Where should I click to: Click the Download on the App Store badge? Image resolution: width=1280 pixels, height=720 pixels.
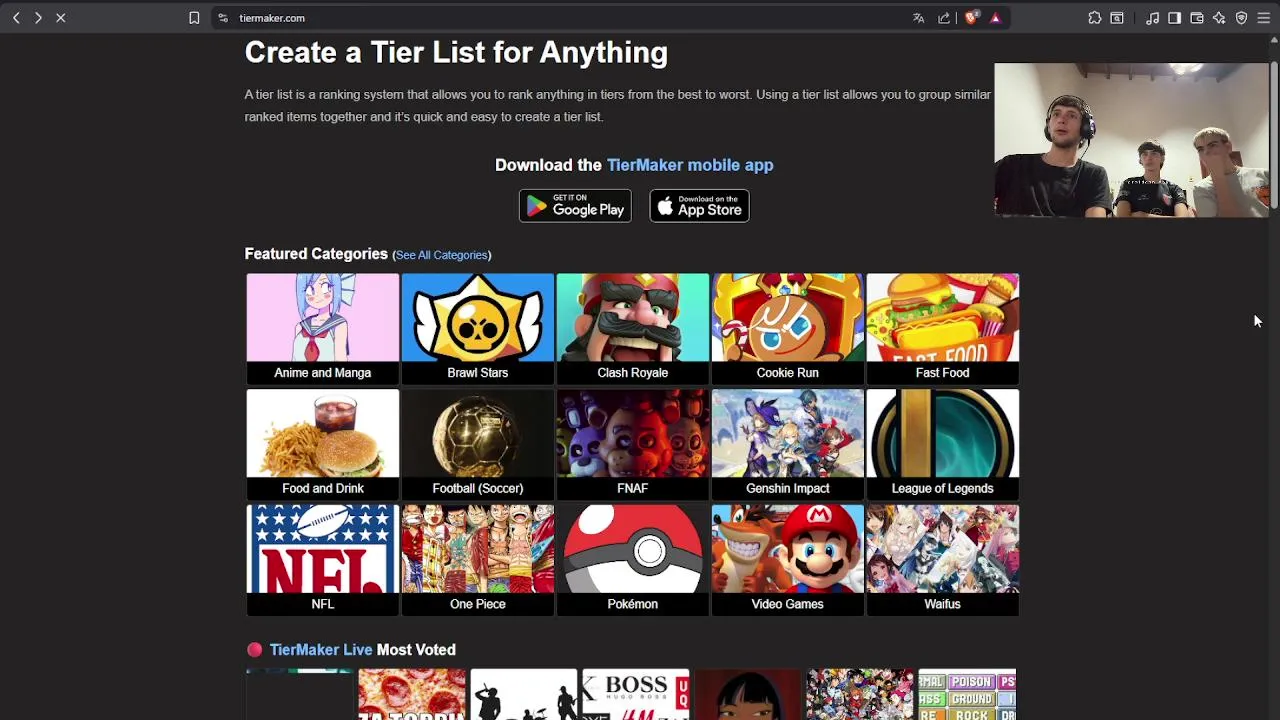pyautogui.click(x=699, y=206)
